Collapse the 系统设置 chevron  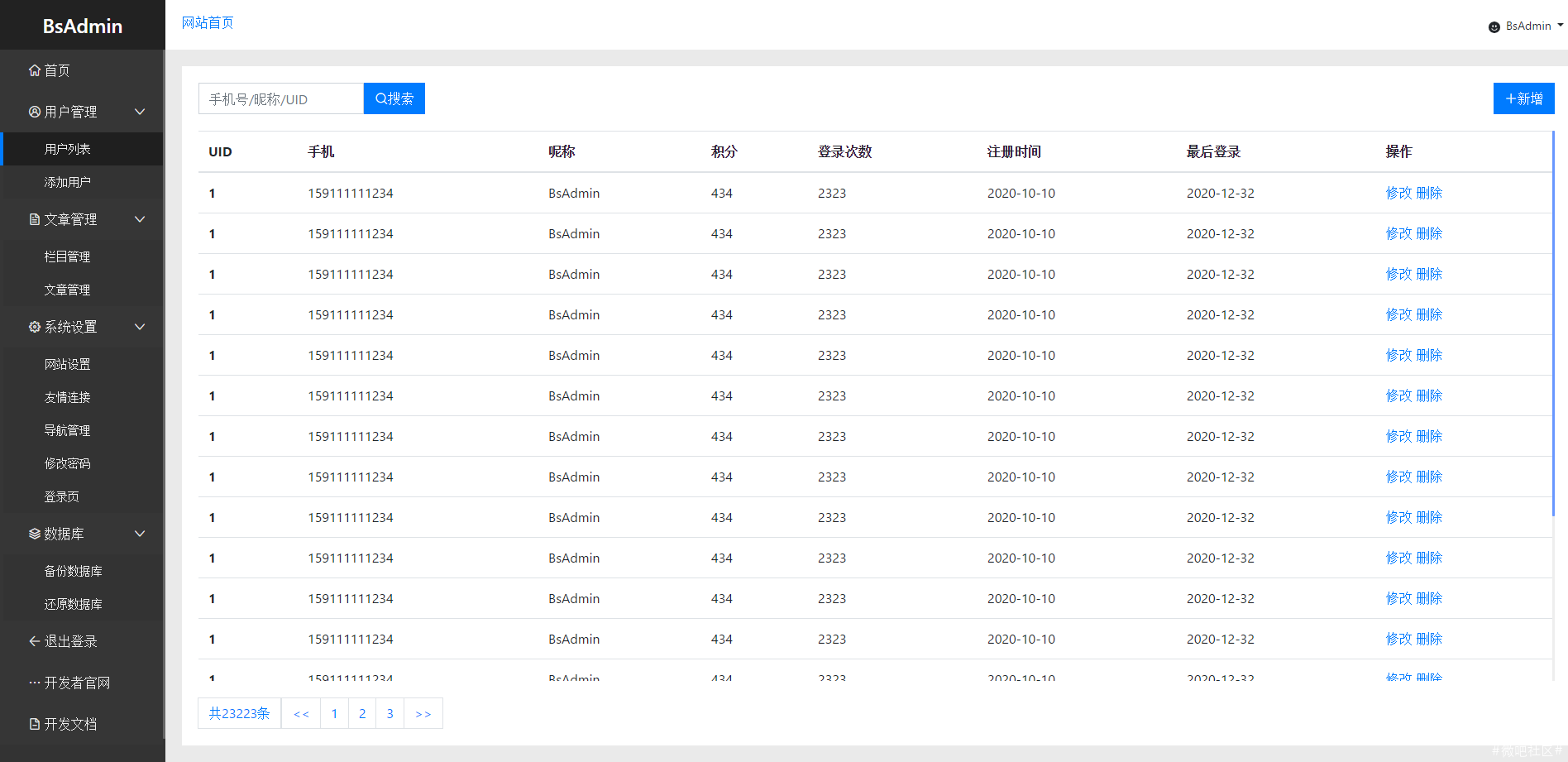140,327
